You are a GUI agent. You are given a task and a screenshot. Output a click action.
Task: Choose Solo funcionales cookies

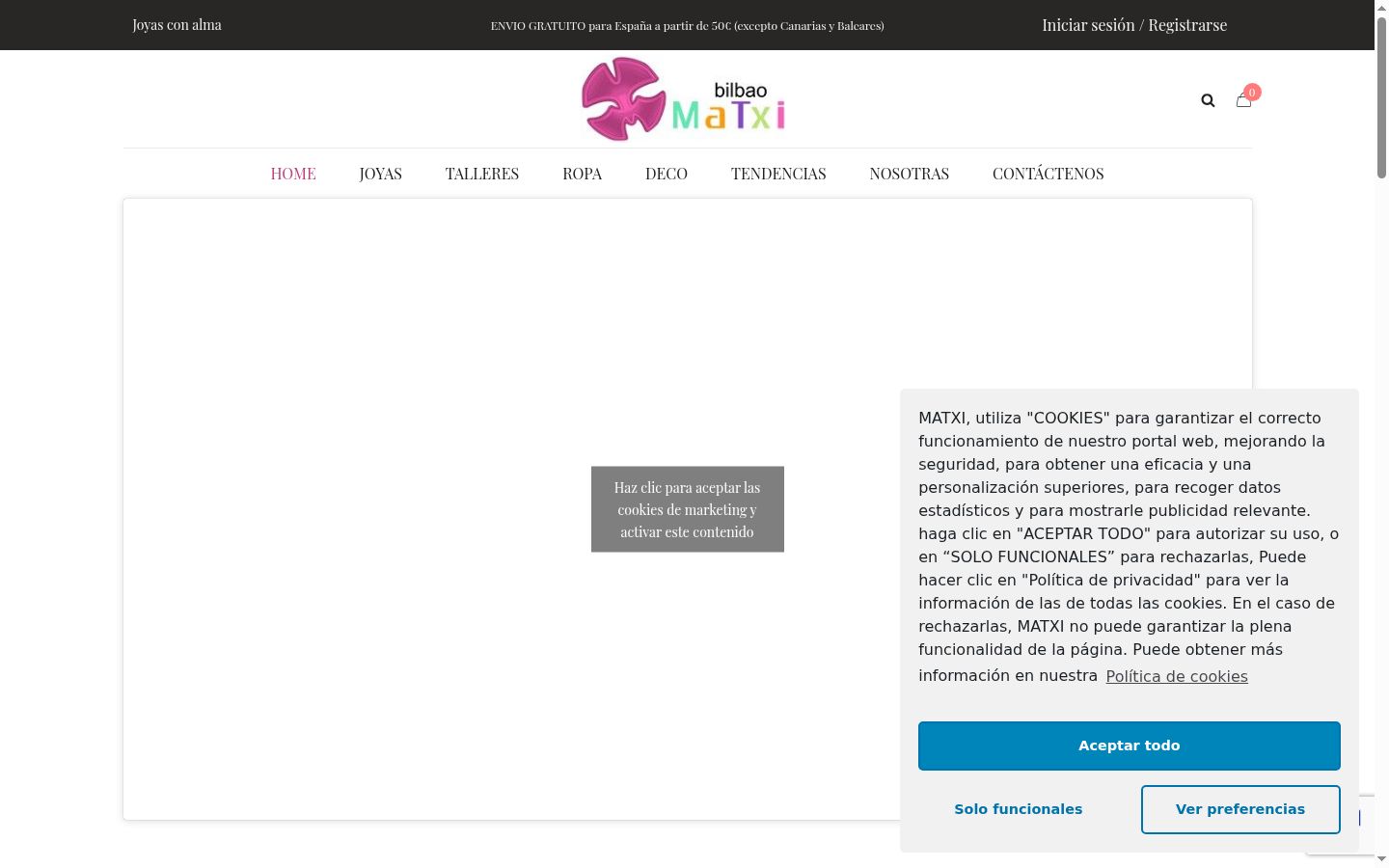[x=1019, y=809]
